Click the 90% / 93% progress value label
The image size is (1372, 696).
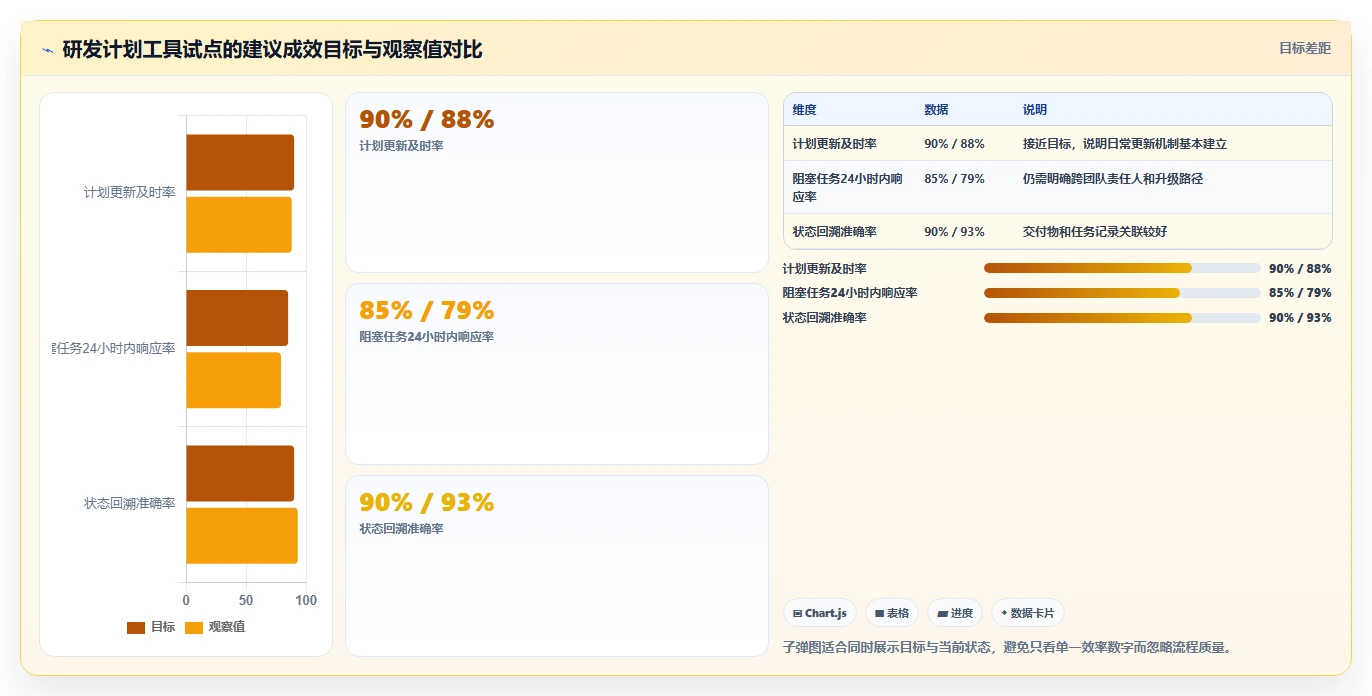(x=1300, y=318)
